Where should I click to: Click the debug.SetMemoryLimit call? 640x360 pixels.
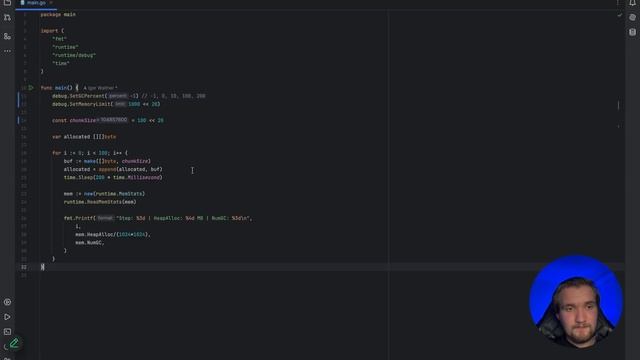click(x=106, y=104)
